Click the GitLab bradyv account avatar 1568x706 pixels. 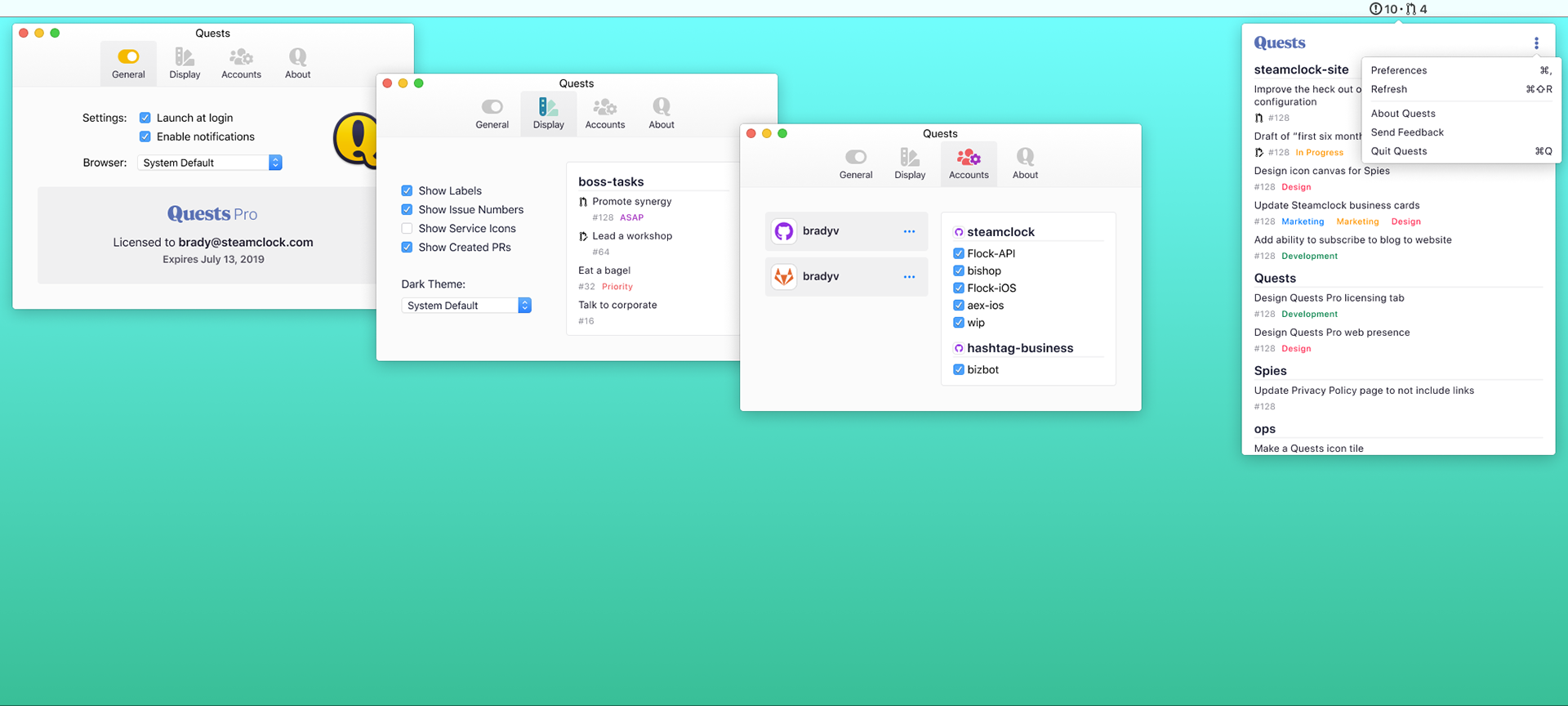click(784, 276)
